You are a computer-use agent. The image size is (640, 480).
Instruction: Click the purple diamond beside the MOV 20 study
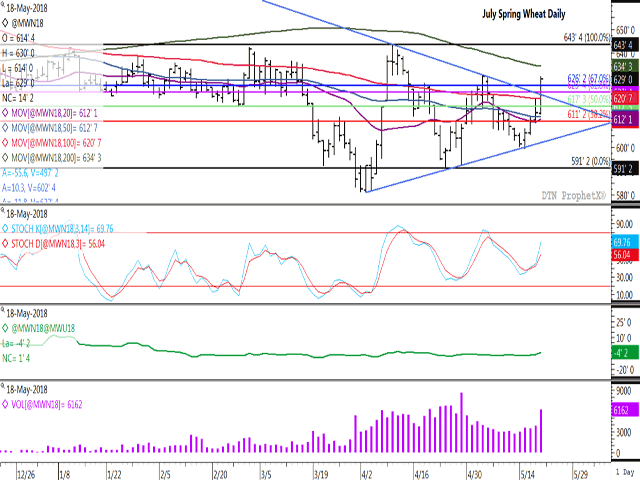click(5, 113)
